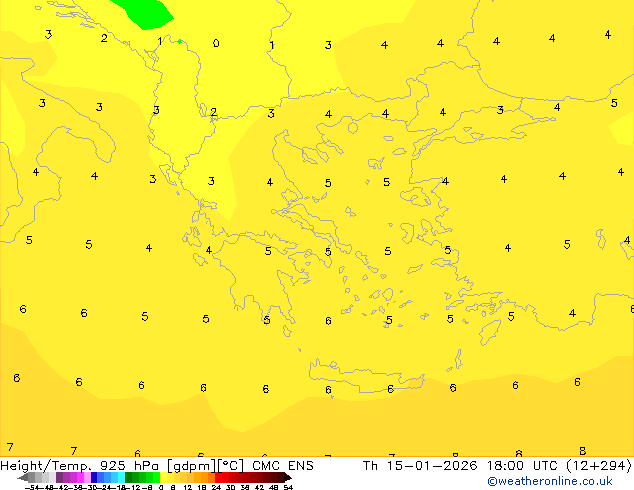Click the '(12+294)' forecast offset text
The height and width of the screenshot is (490, 634).
click(x=598, y=466)
